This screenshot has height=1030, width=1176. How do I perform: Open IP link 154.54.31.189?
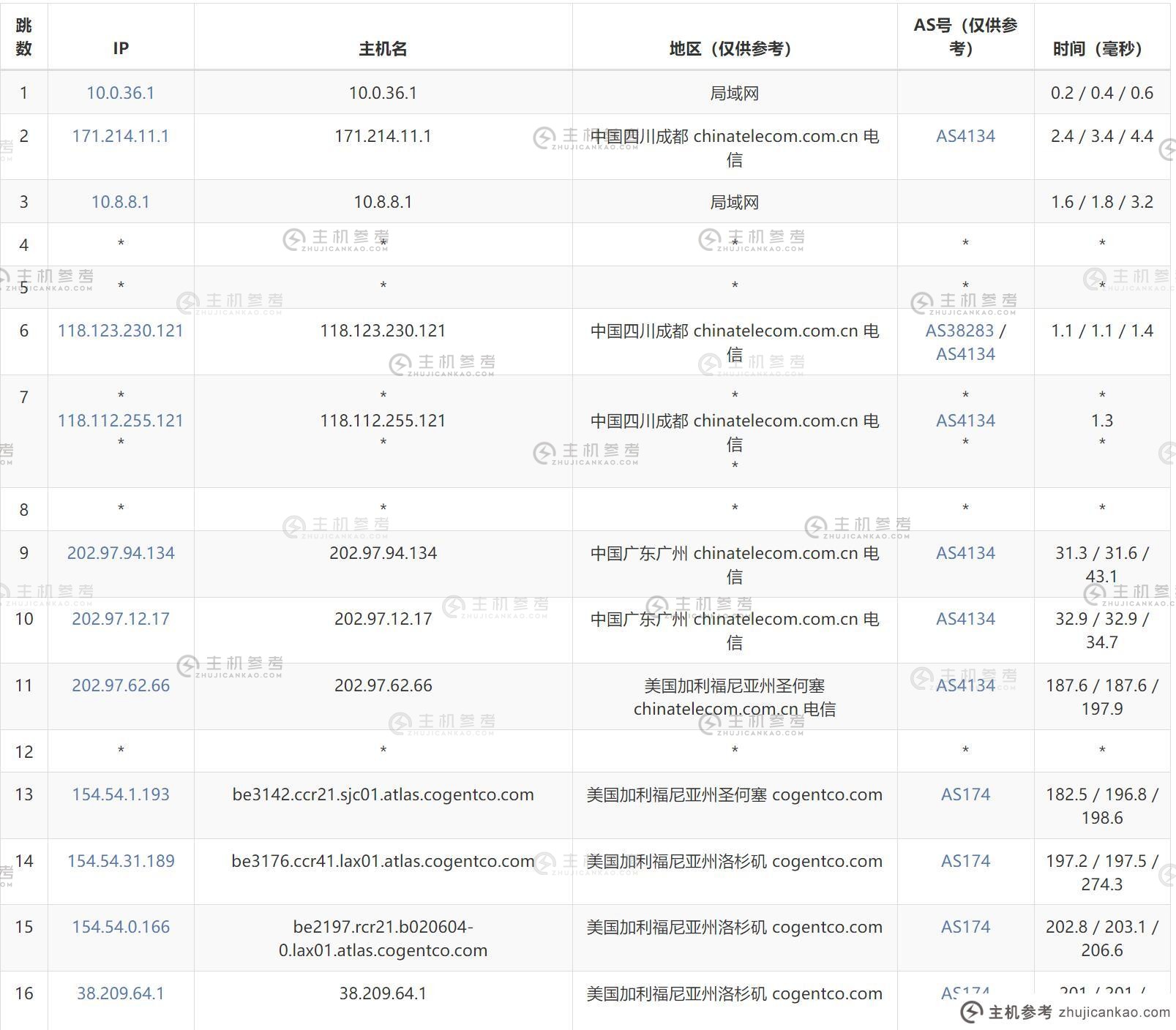120,861
